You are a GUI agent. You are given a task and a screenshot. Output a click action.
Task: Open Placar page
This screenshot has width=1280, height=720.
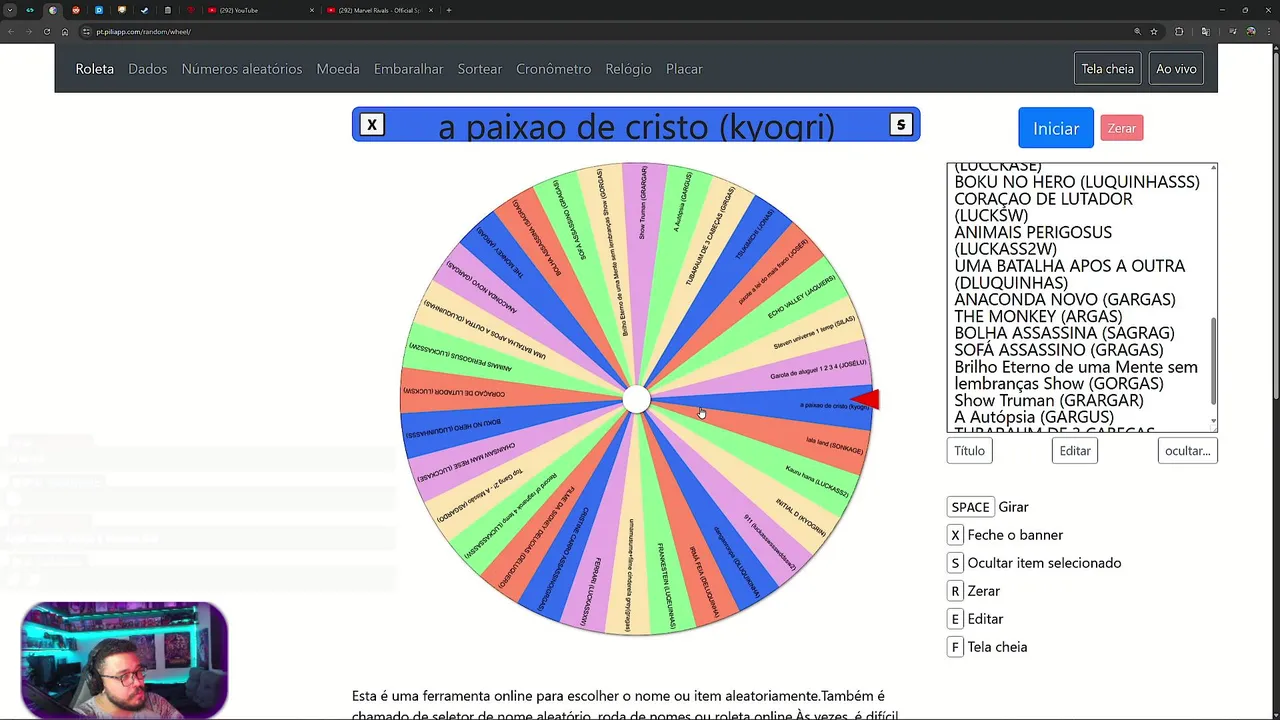(684, 69)
